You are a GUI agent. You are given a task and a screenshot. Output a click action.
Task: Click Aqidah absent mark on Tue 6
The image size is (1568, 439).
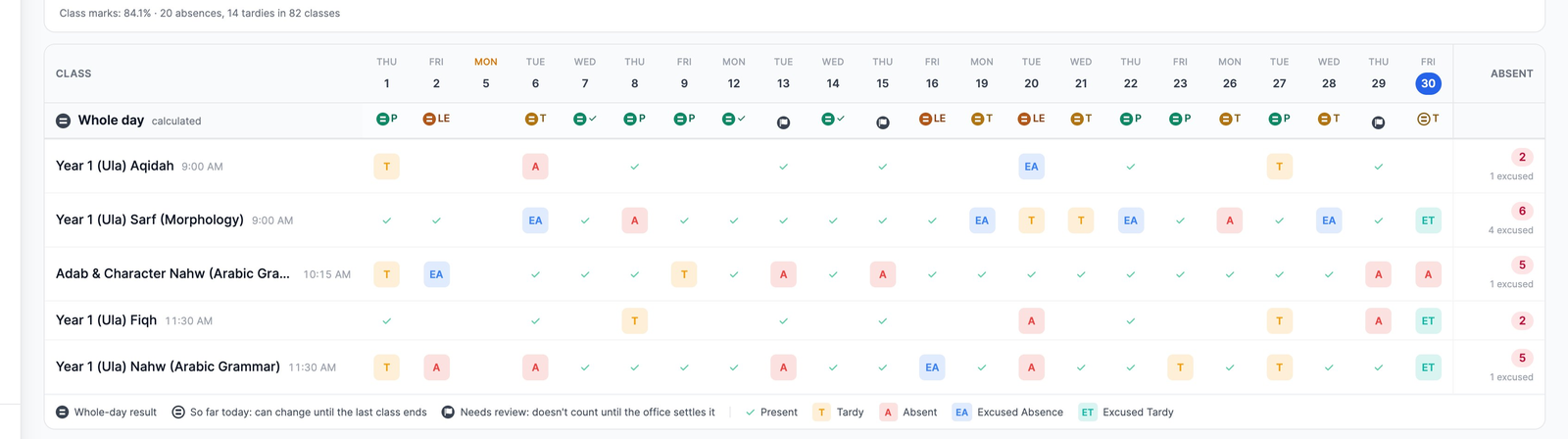point(535,167)
